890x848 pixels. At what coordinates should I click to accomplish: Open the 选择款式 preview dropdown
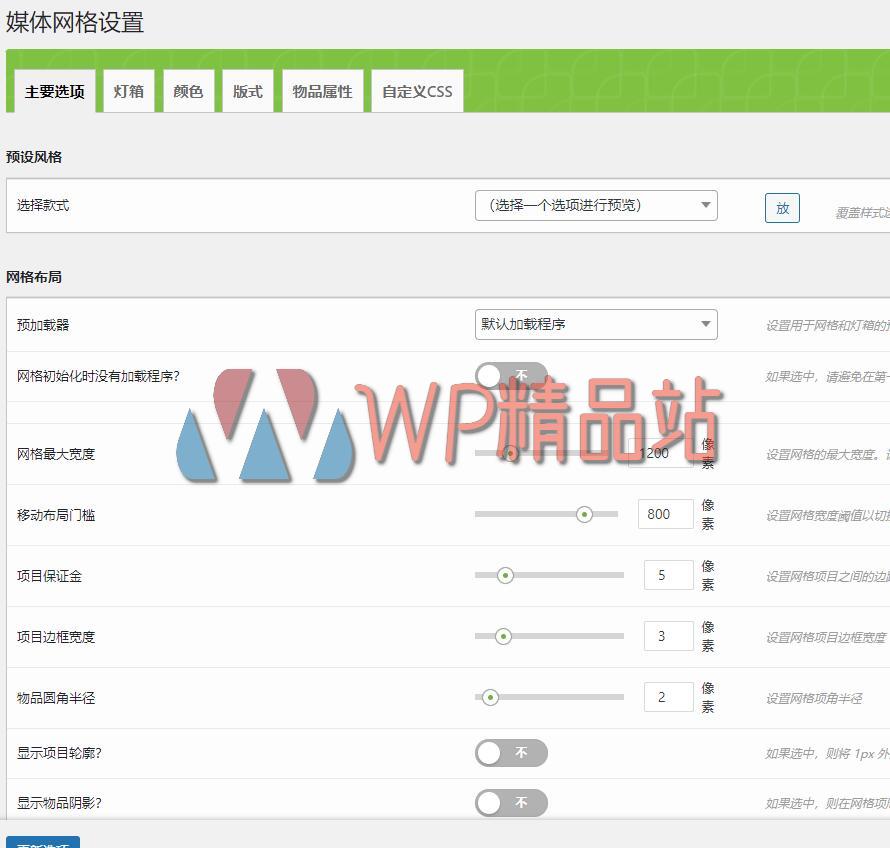(x=596, y=206)
